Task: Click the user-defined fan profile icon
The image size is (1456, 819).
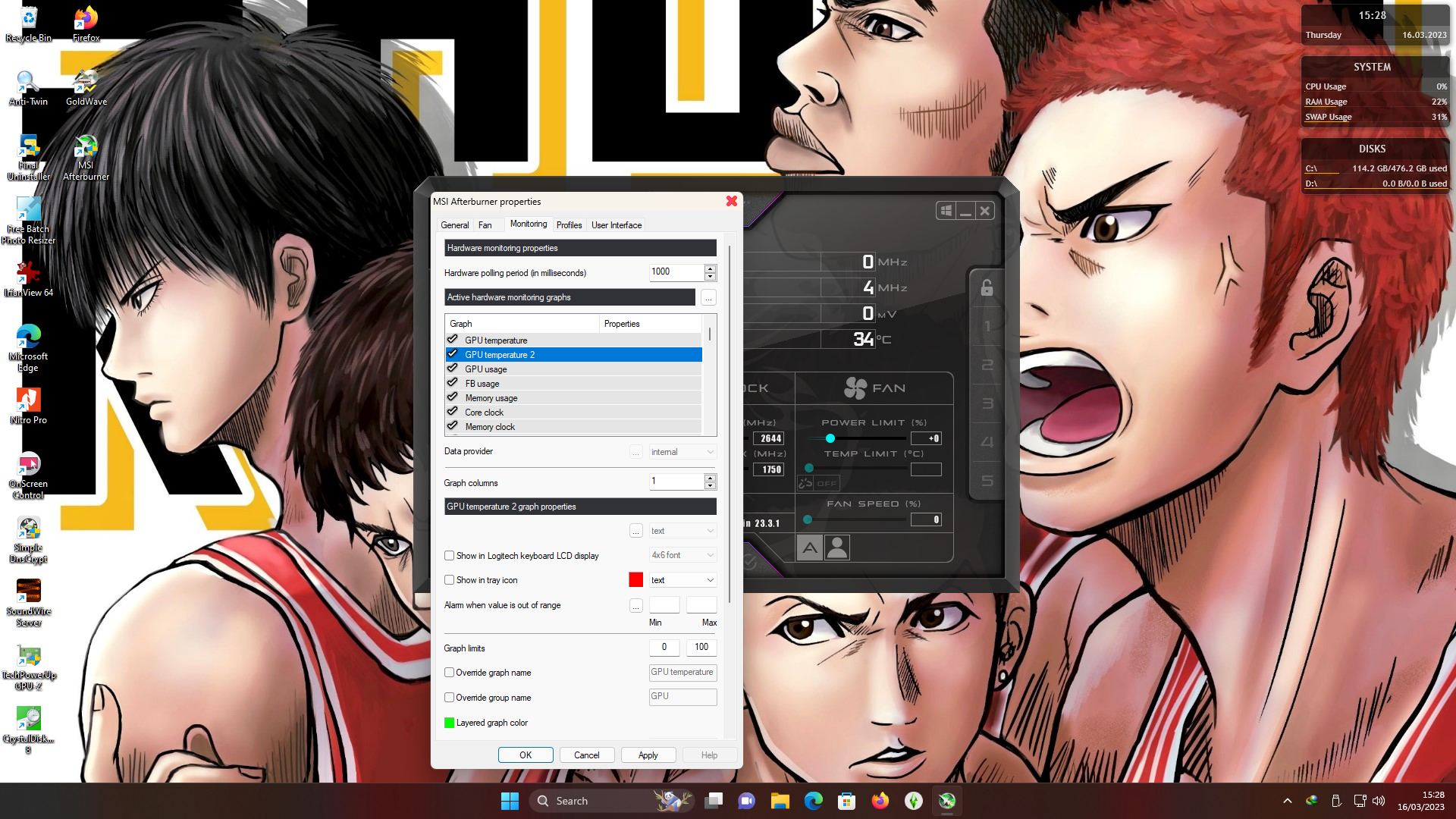Action: point(837,548)
